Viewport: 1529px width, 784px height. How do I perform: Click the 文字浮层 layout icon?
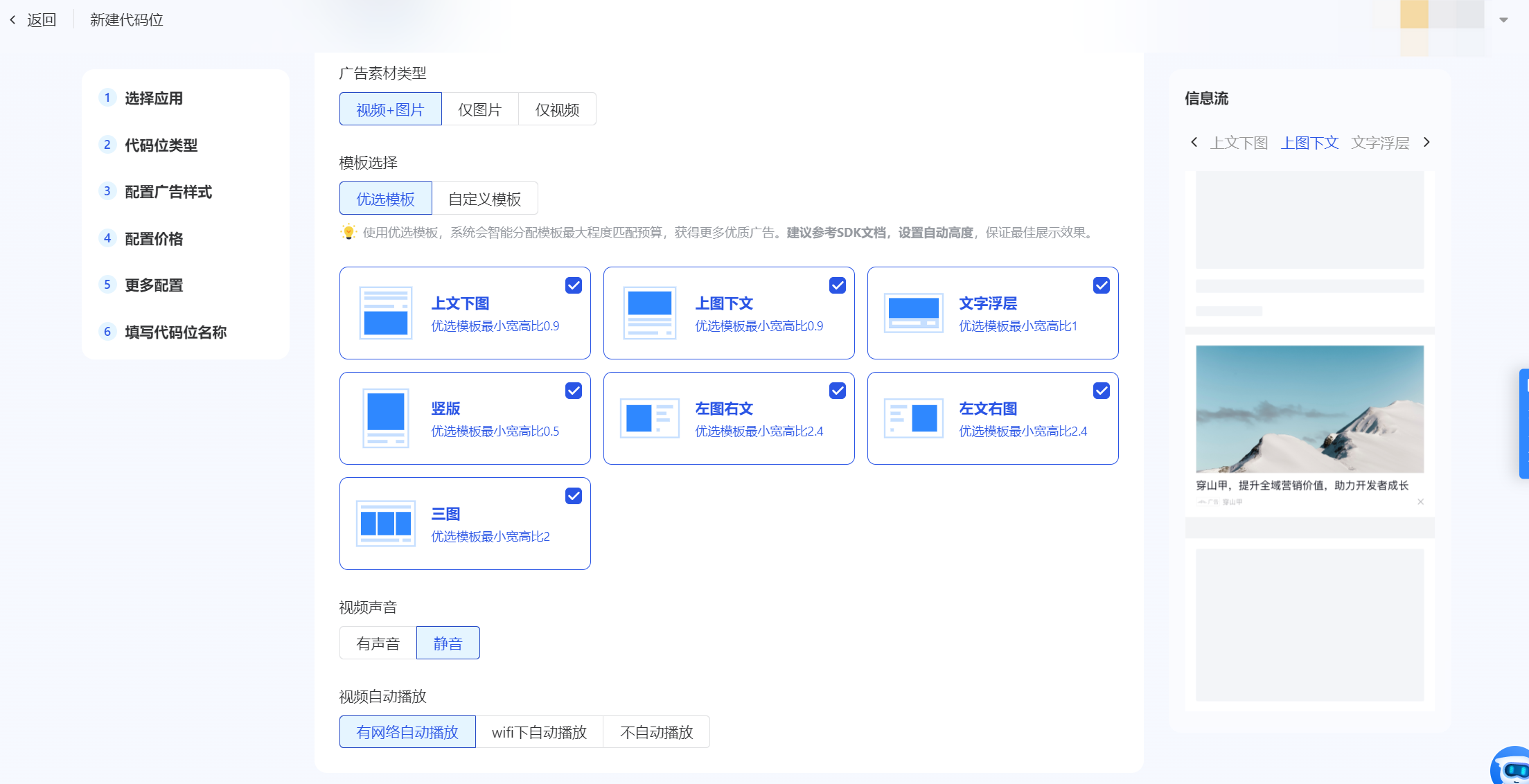pos(914,313)
